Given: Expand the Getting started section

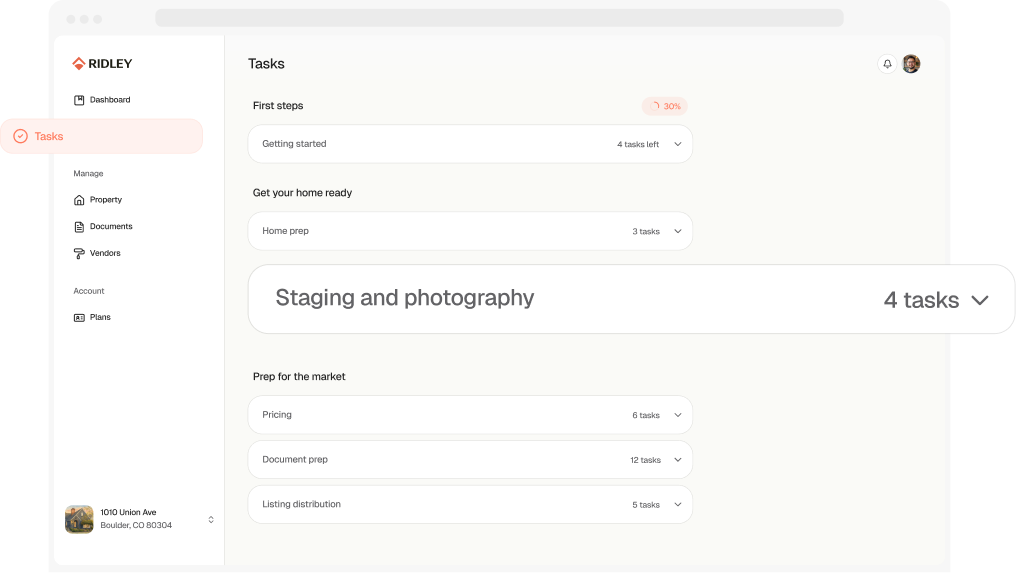Looking at the screenshot, I should click(677, 144).
